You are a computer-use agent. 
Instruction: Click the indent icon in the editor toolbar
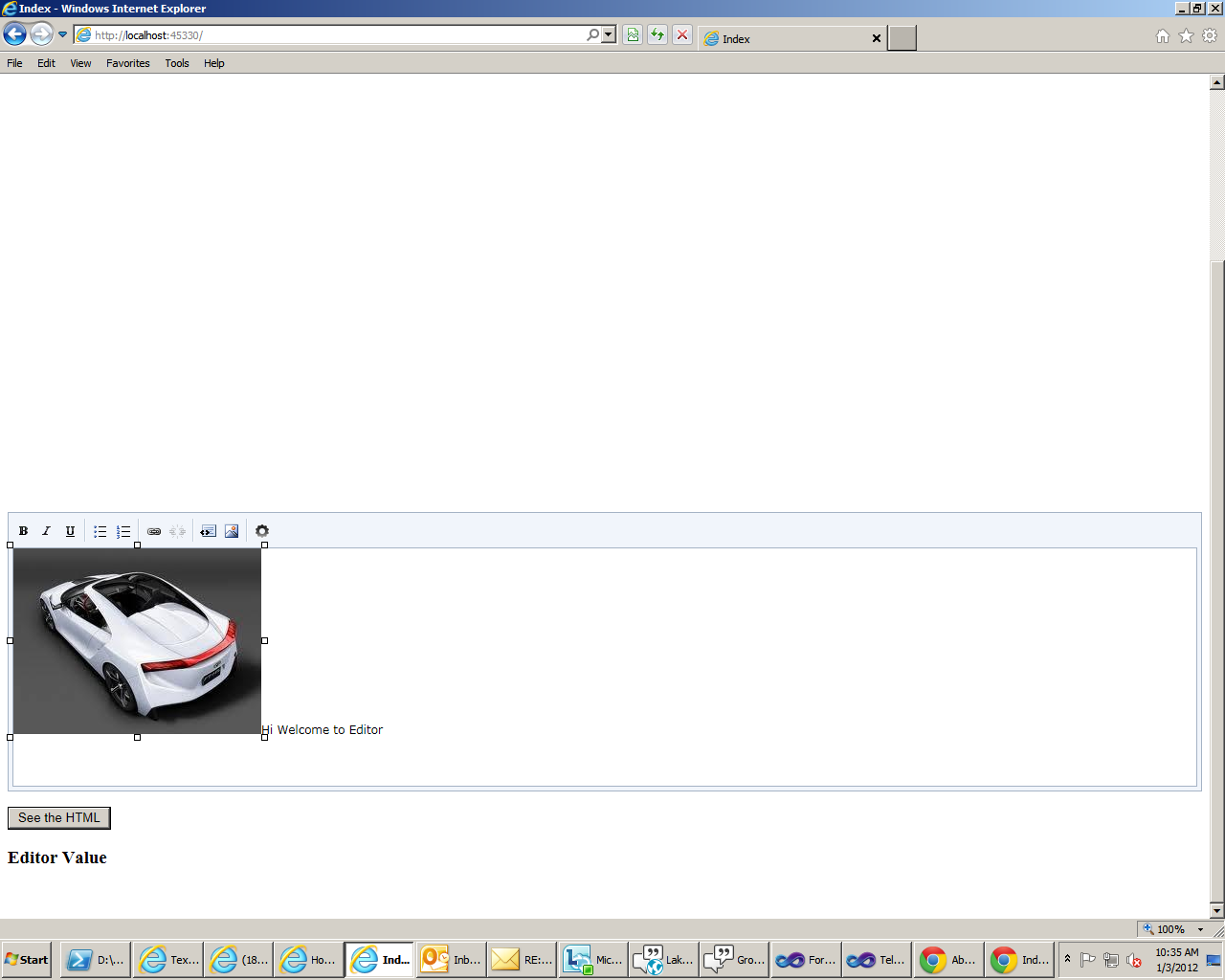point(208,531)
